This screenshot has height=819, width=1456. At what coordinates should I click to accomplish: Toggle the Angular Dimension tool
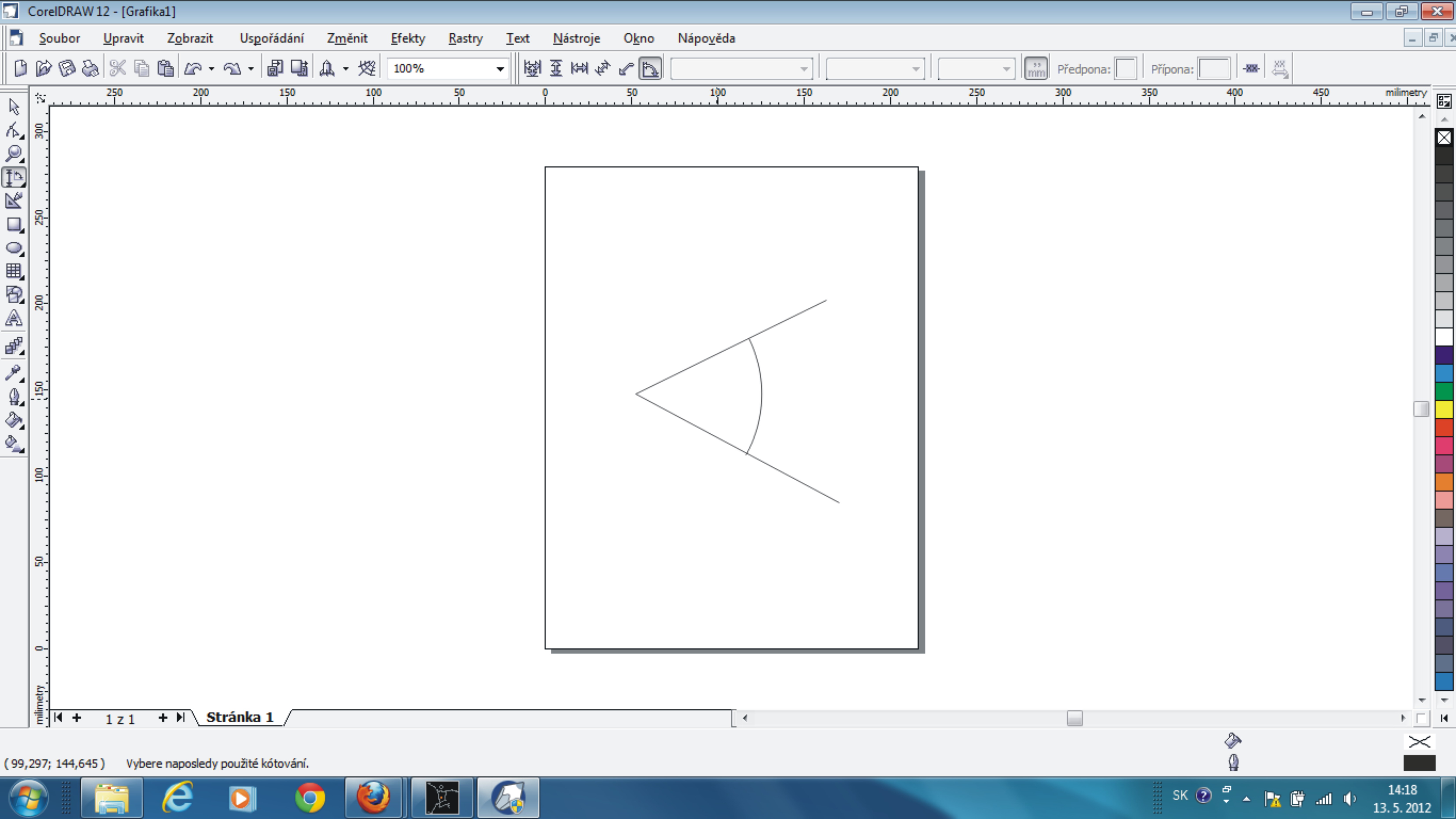tap(650, 68)
